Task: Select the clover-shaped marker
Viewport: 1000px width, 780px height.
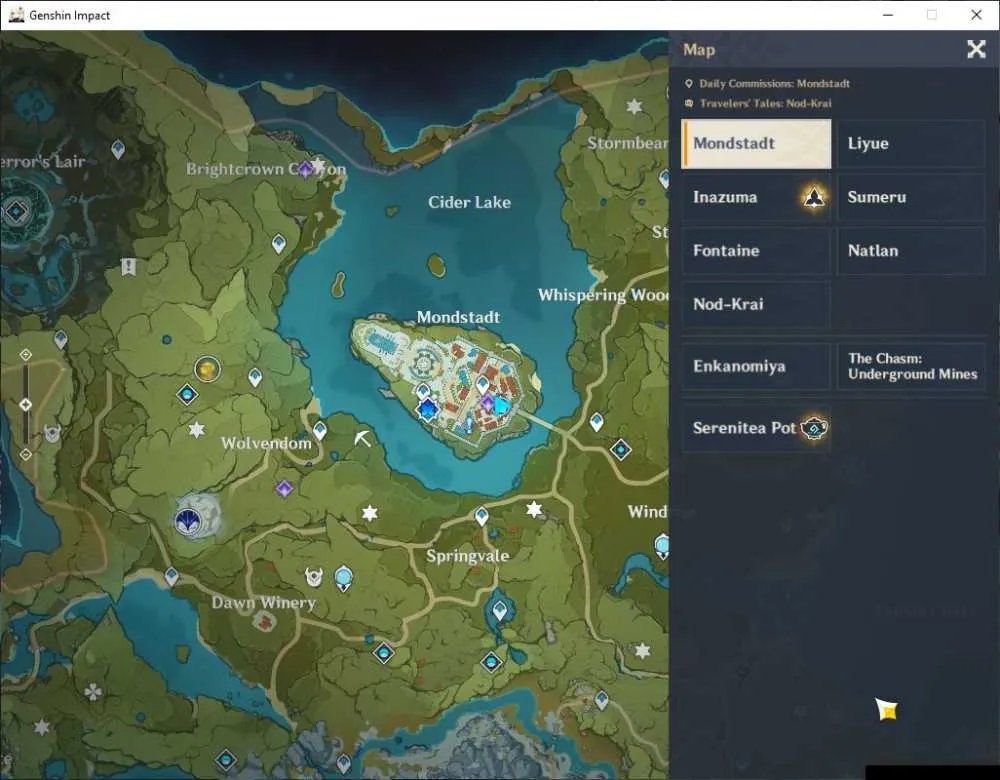Action: pos(93,691)
